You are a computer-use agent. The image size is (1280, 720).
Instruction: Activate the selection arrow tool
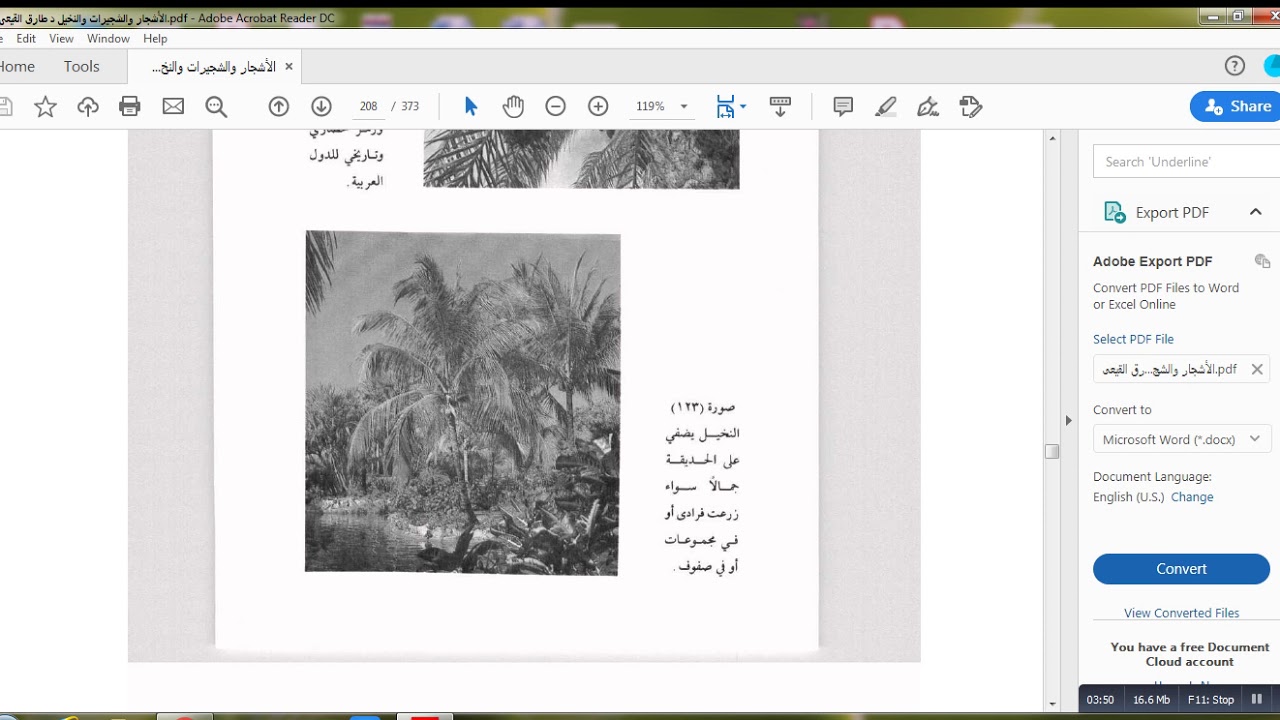pyautogui.click(x=471, y=106)
